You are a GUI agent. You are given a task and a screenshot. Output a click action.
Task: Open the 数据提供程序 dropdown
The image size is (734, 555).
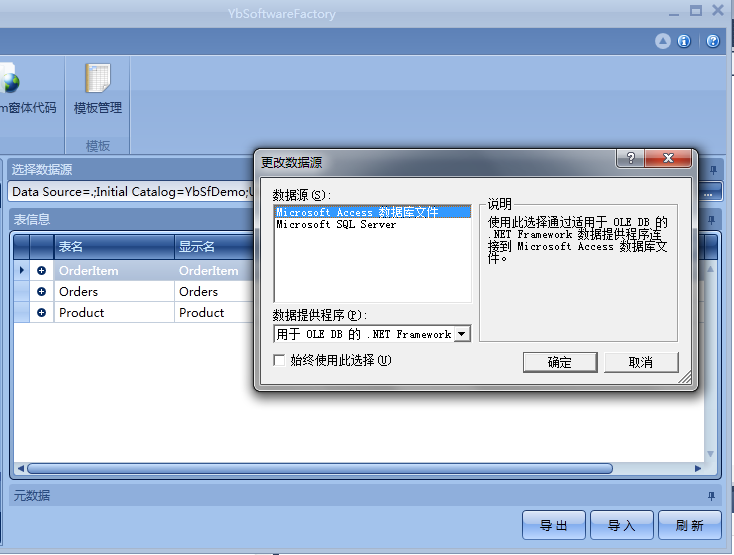coord(462,334)
